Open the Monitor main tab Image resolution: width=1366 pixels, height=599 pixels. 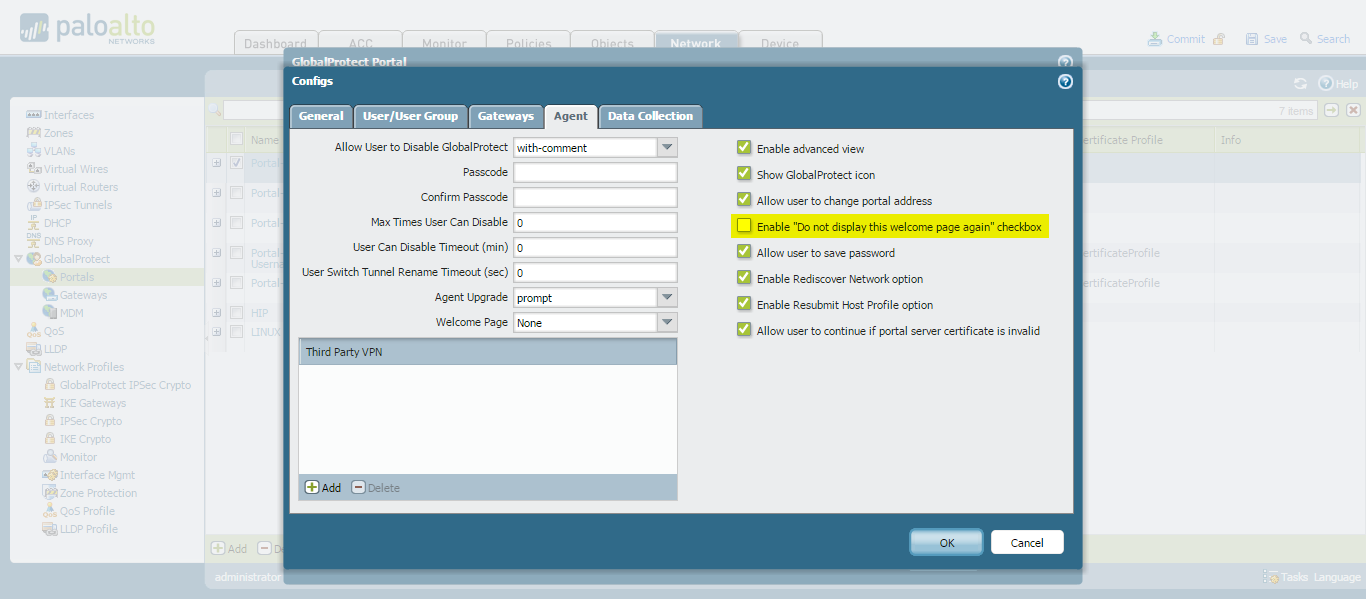click(444, 43)
